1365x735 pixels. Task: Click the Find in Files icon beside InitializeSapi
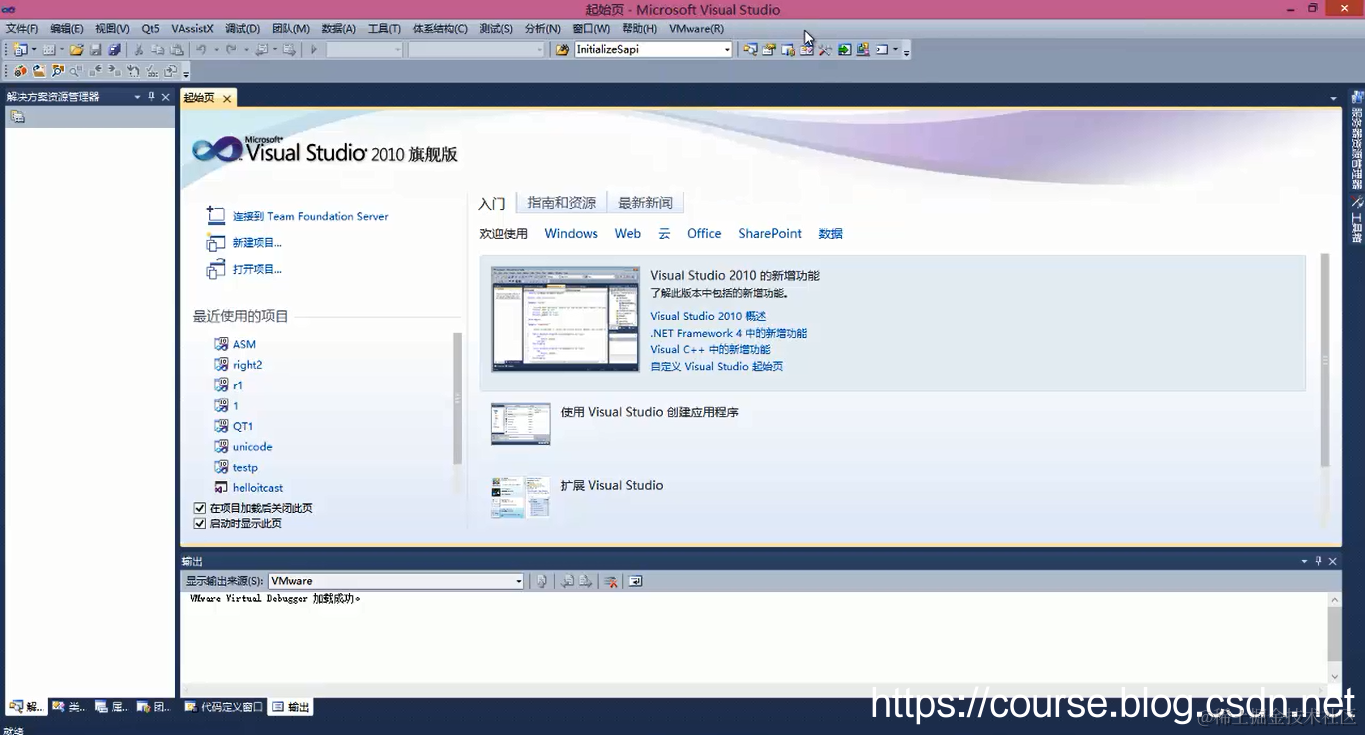coord(562,50)
